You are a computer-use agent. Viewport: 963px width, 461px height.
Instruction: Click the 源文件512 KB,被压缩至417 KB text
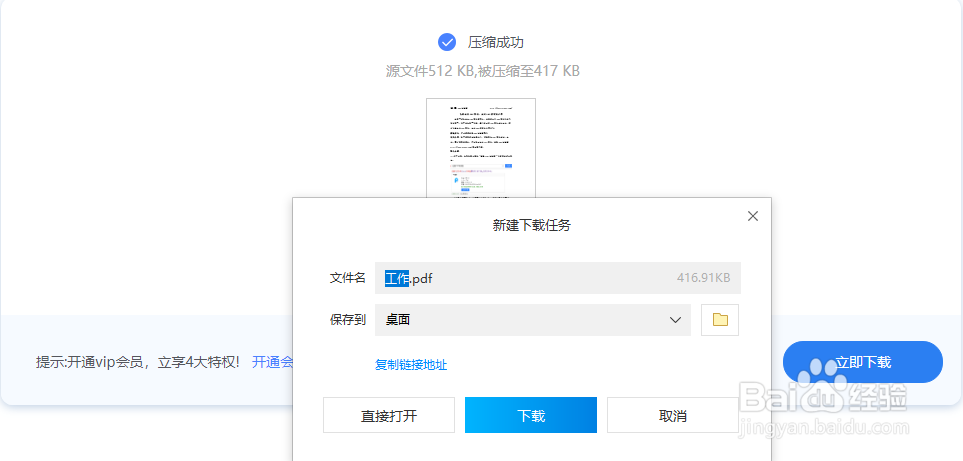pos(483,71)
